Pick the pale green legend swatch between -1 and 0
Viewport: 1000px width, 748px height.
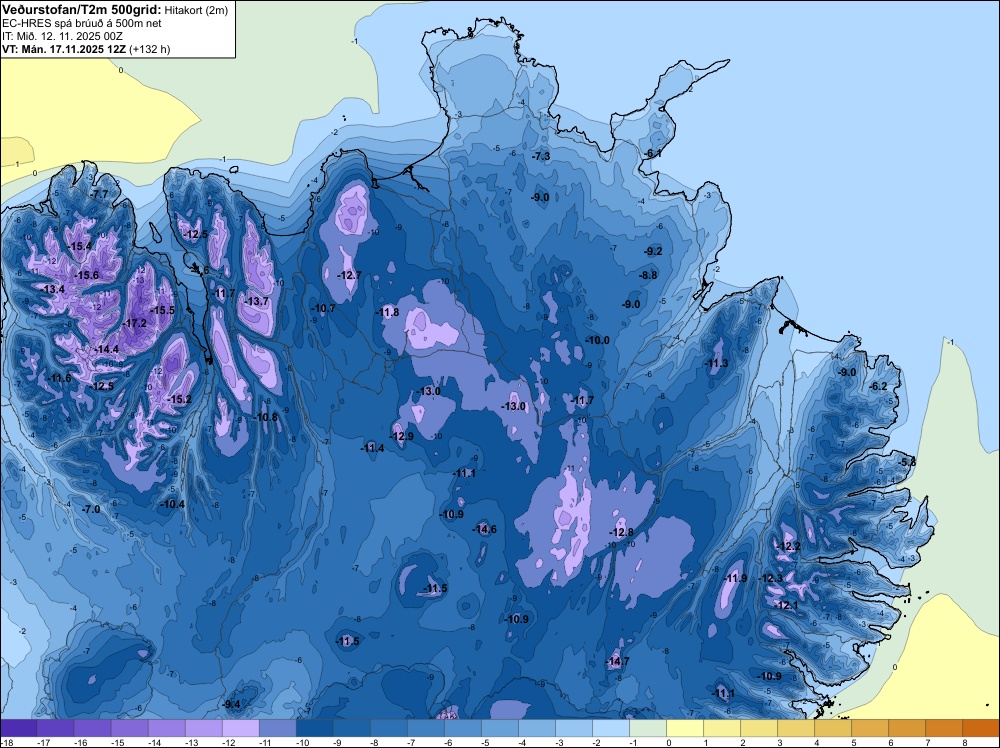648,728
